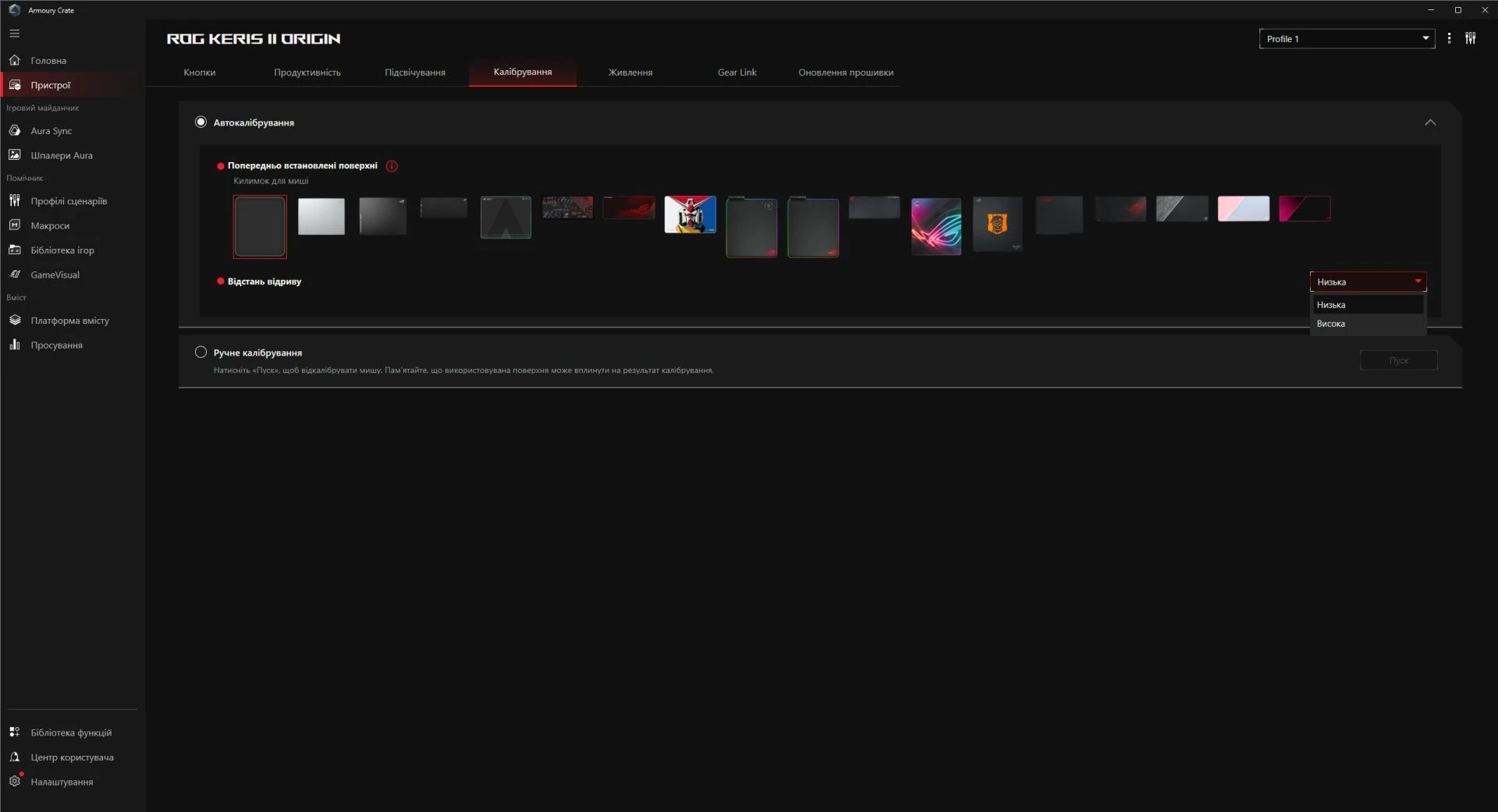Click the Попередньо встановлені поверхні label
This screenshot has width=1498, height=812.
tap(302, 165)
